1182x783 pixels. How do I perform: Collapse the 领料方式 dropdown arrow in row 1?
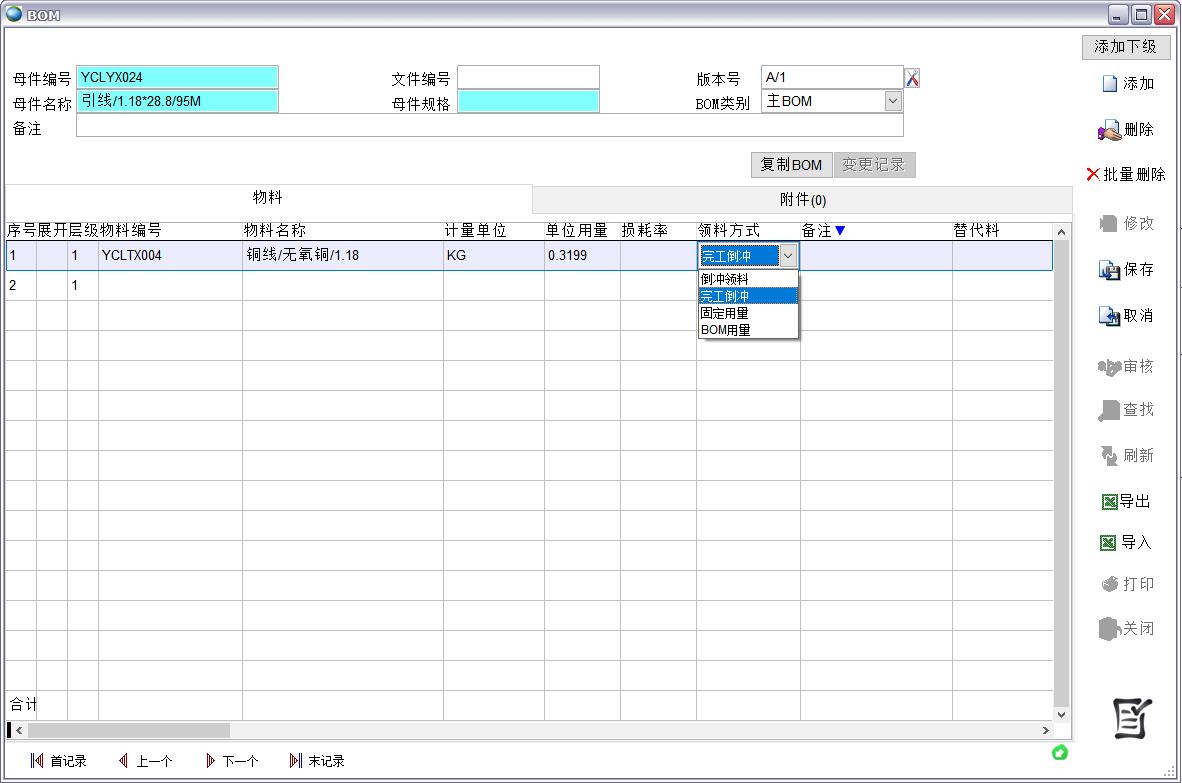tap(788, 256)
